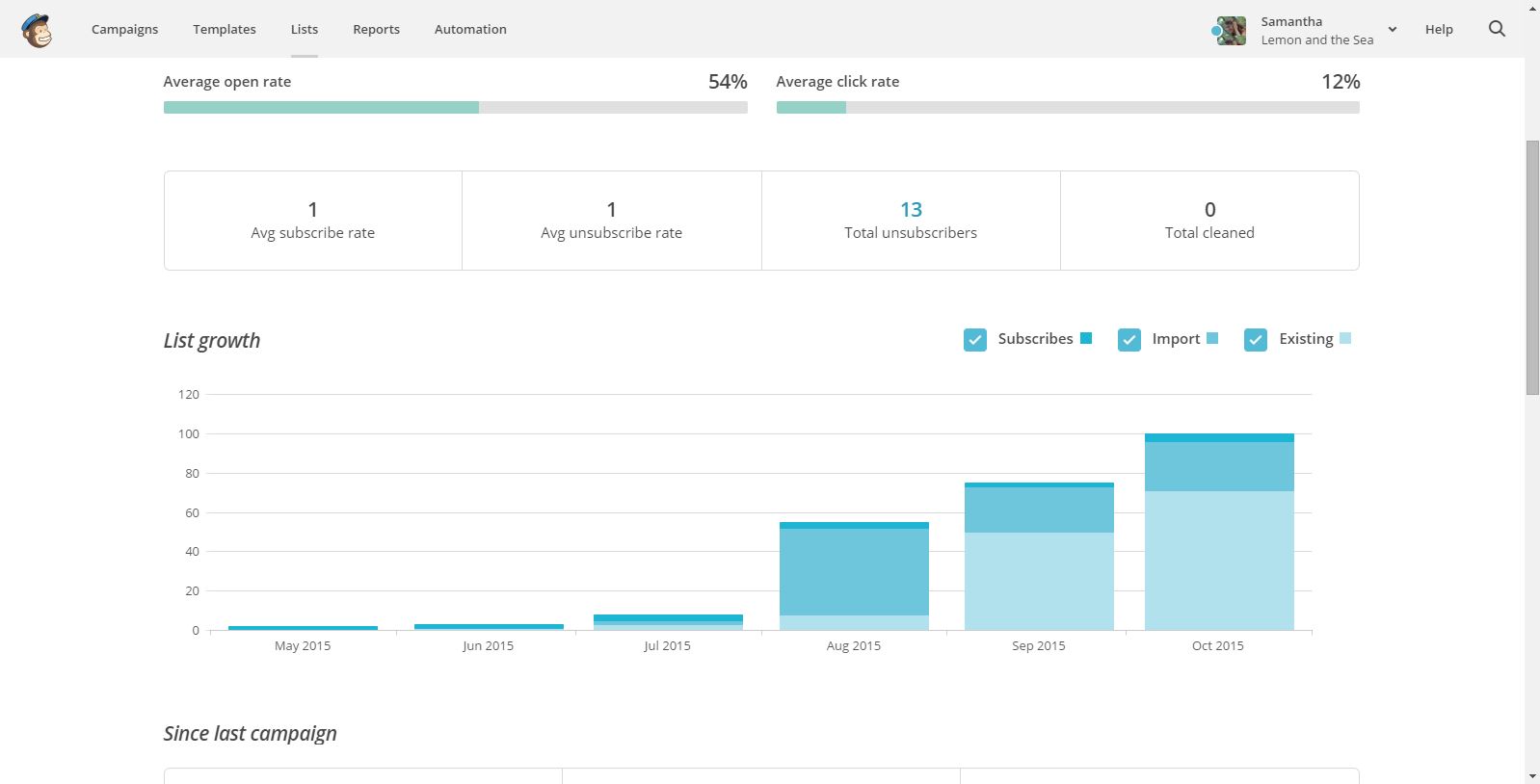Disable the Existing checkbox
This screenshot has height=784, width=1540.
pos(1256,340)
